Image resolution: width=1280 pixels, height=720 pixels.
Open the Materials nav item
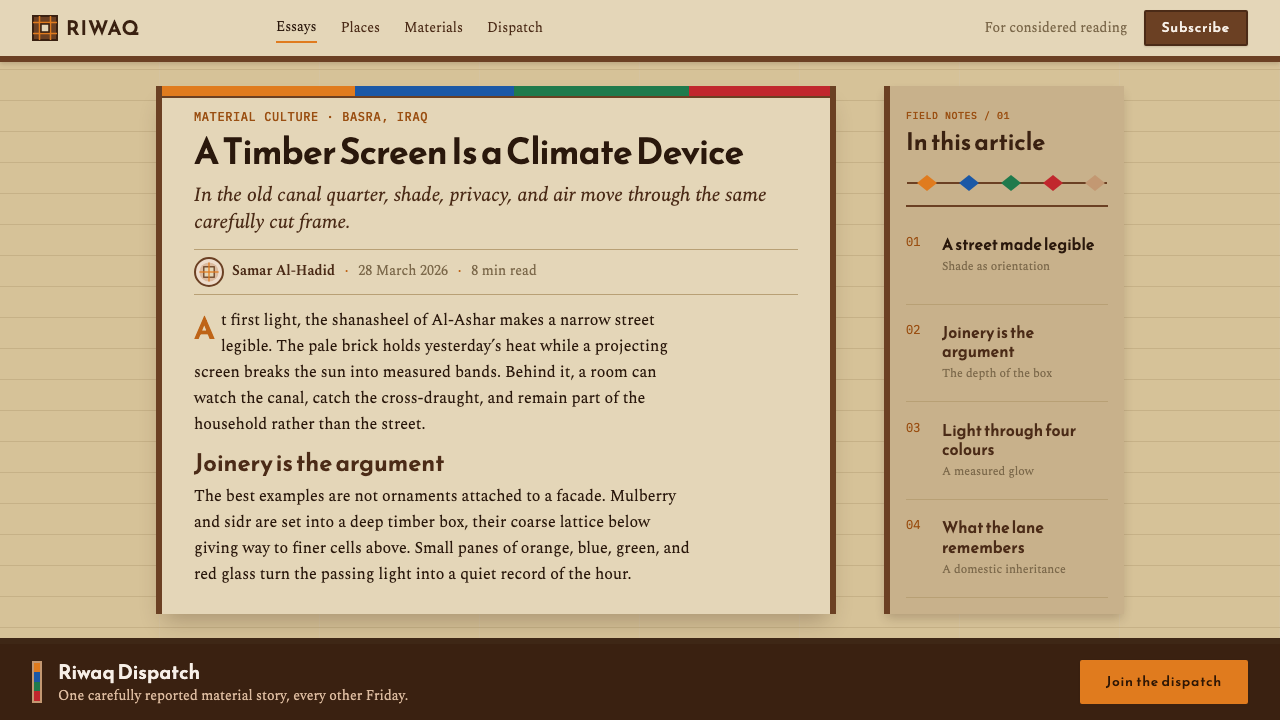433,28
